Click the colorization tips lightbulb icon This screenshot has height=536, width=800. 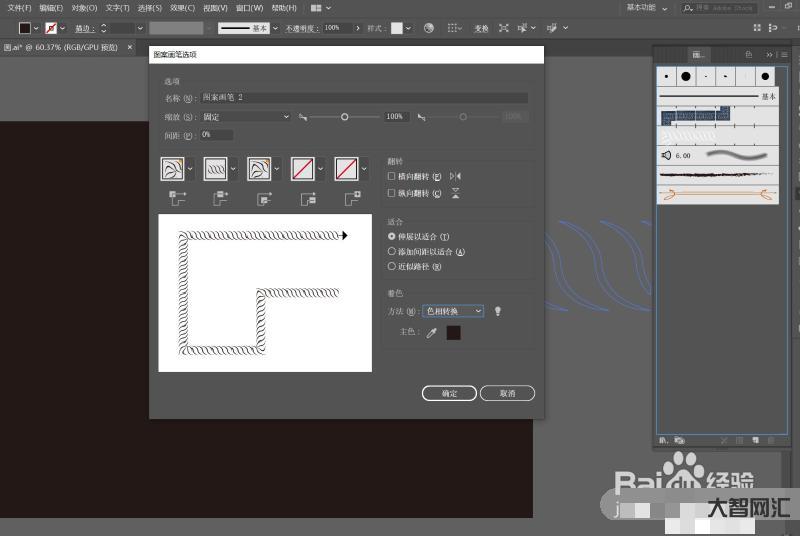tap(498, 311)
